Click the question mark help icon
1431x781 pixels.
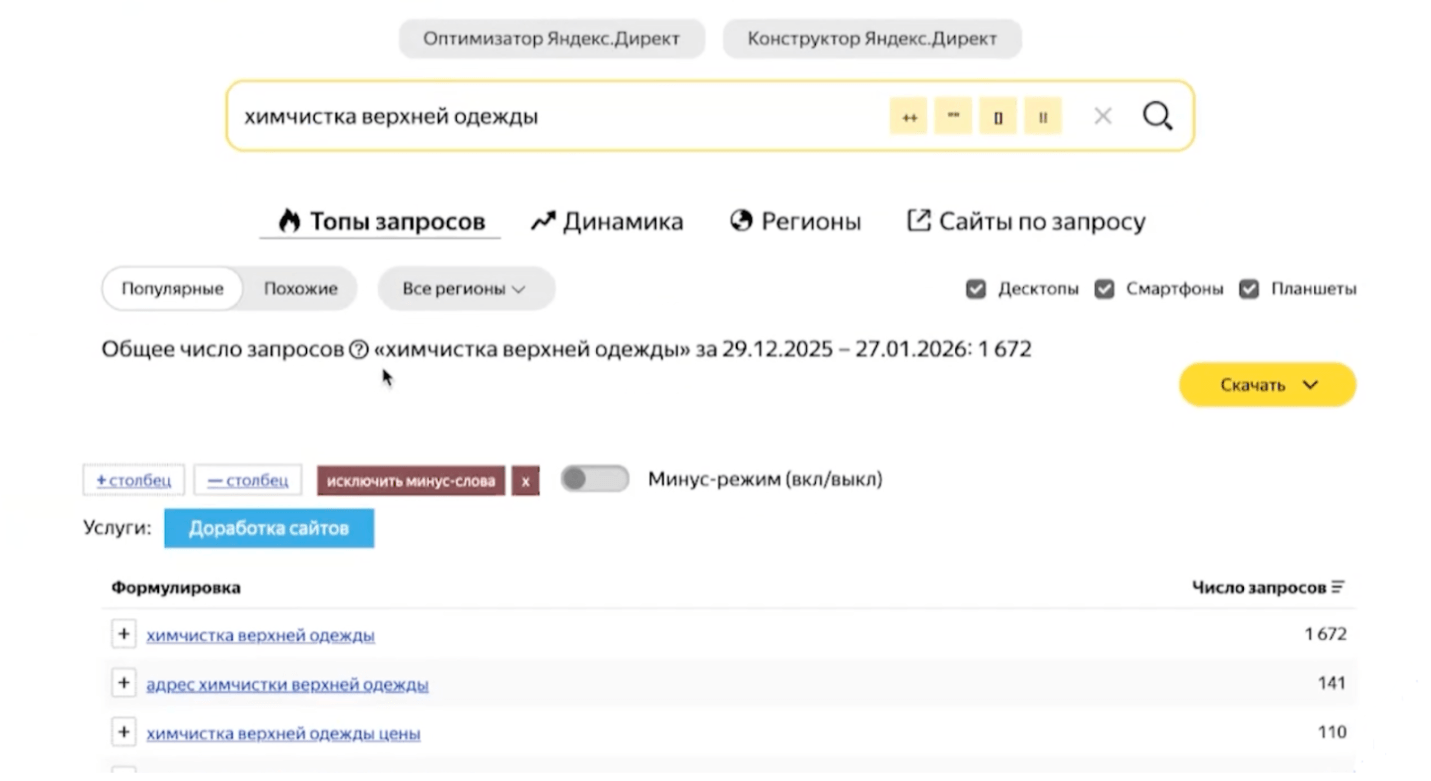(359, 350)
